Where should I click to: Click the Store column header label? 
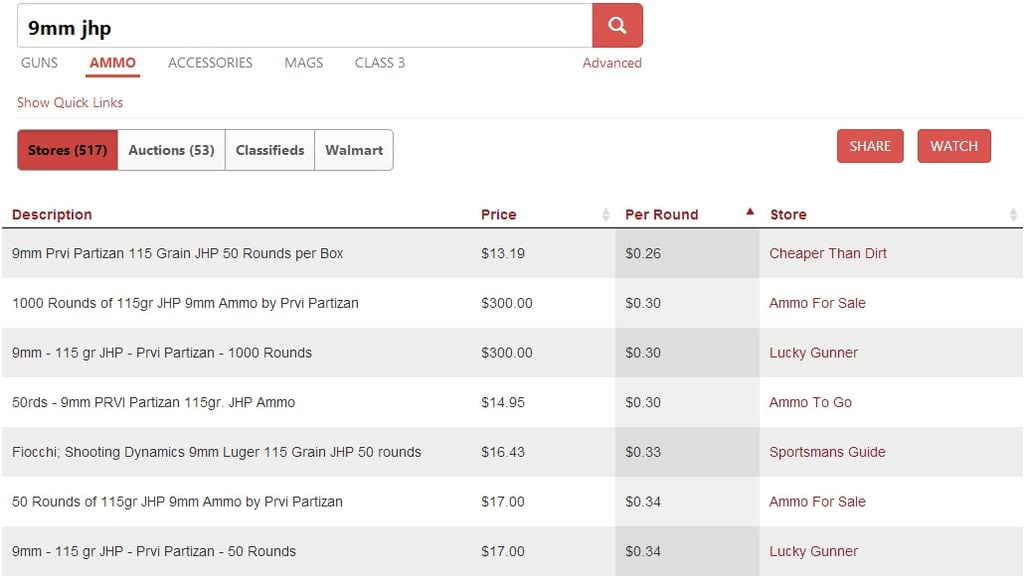pos(788,215)
